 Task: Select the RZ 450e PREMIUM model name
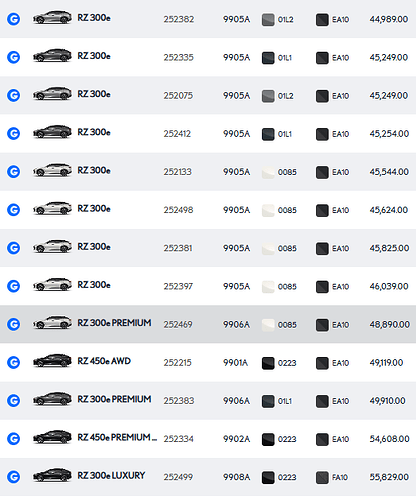[117, 437]
